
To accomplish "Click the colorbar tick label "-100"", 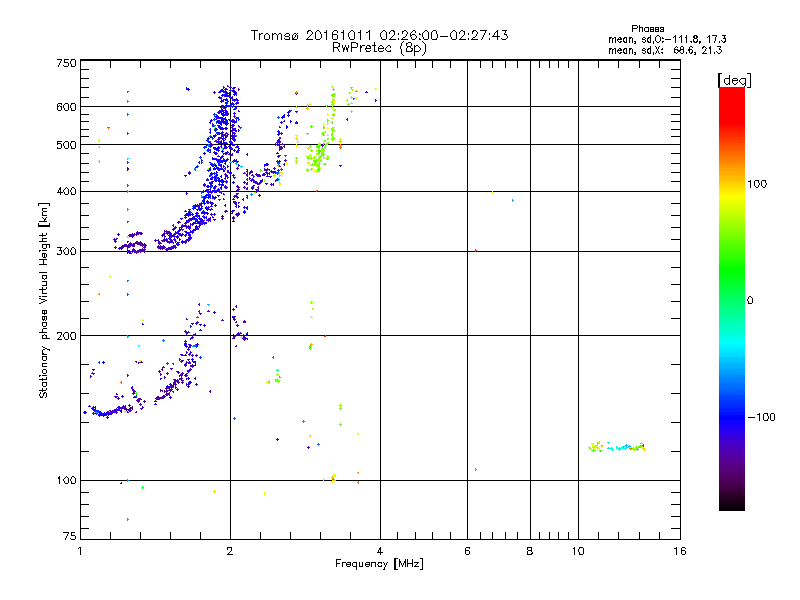I will [761, 417].
